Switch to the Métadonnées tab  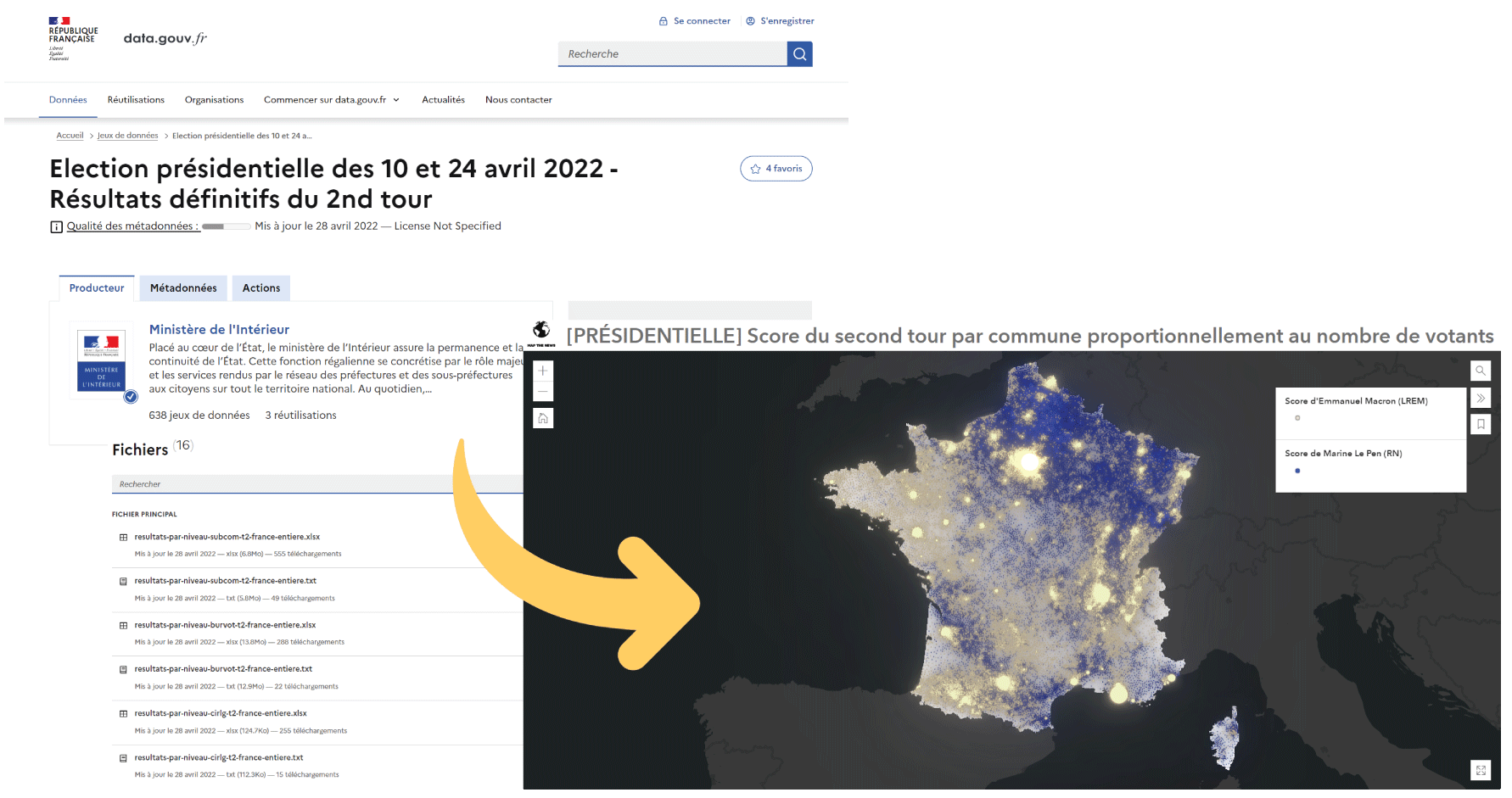(185, 290)
